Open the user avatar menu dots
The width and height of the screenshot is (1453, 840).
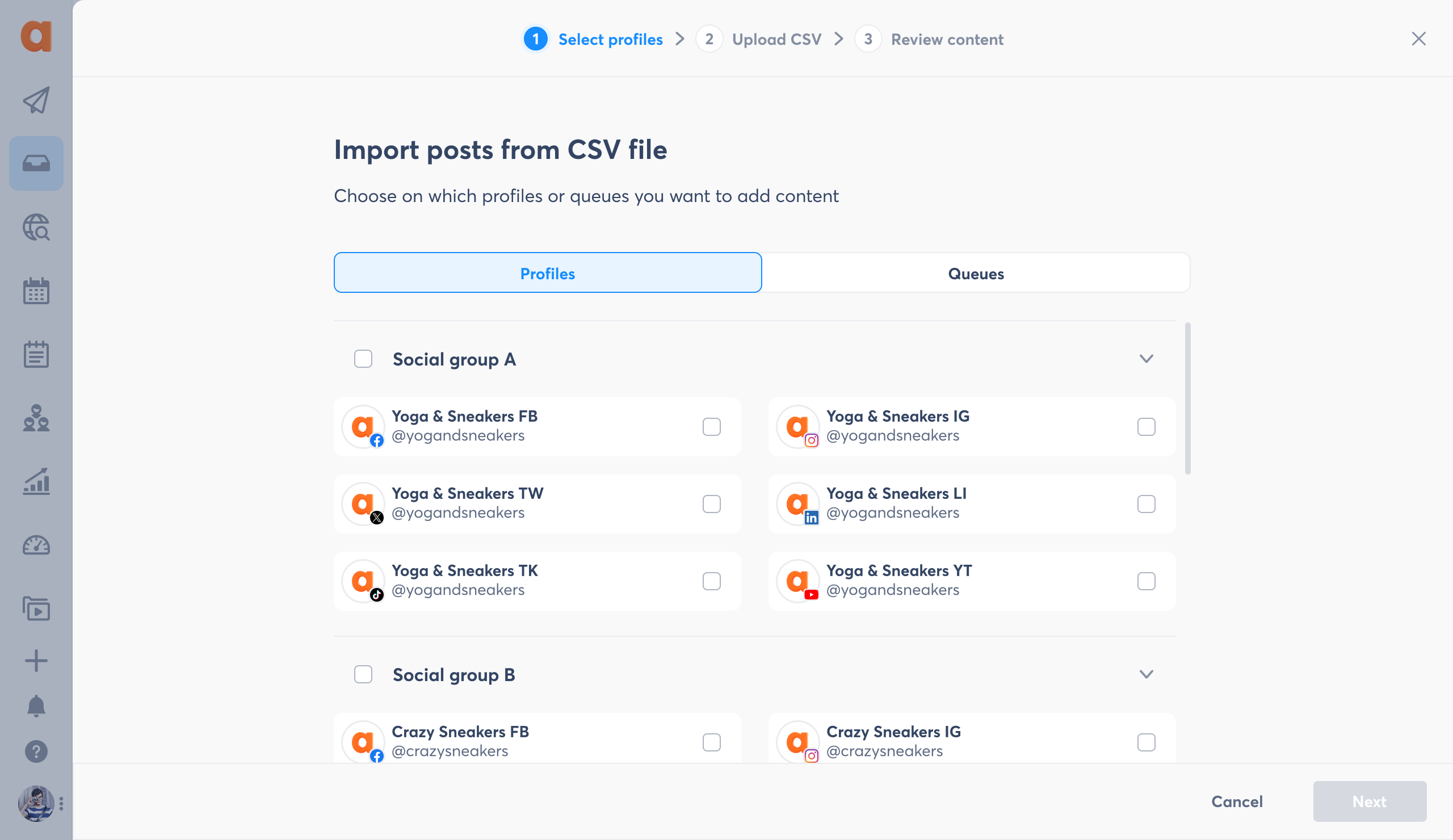[61, 803]
